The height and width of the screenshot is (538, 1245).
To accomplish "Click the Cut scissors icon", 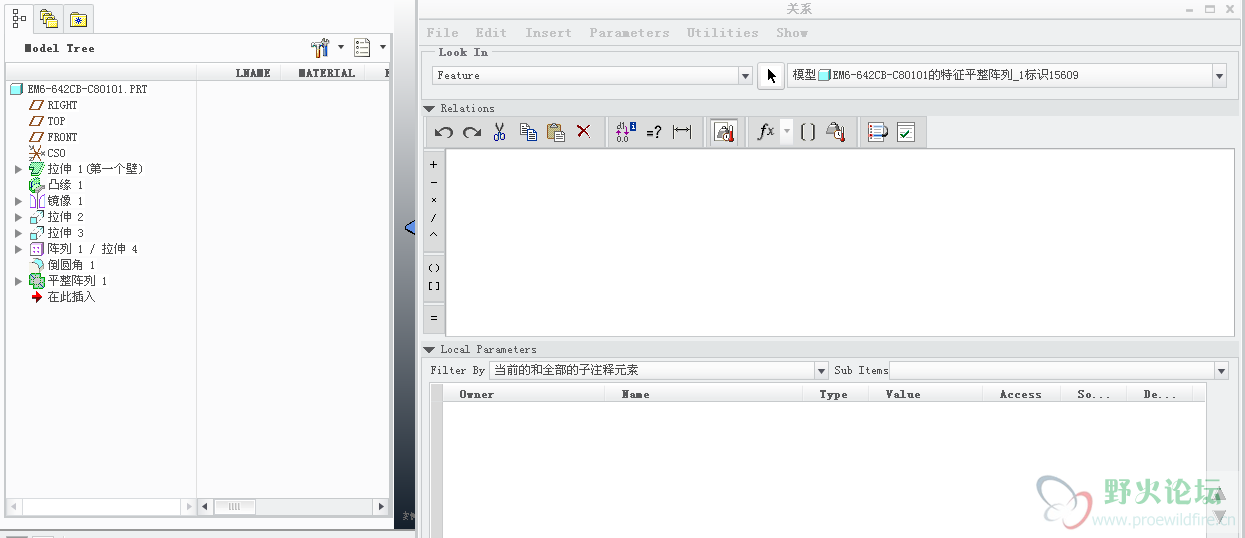I will [x=500, y=132].
